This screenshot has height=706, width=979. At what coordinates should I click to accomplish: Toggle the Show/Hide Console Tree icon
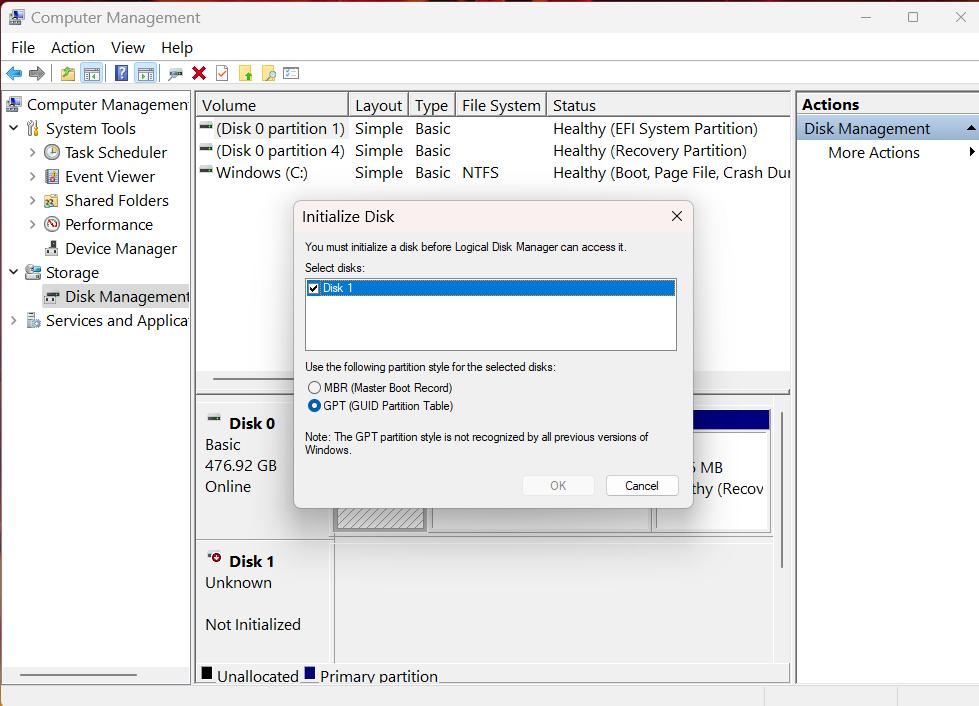[92, 74]
